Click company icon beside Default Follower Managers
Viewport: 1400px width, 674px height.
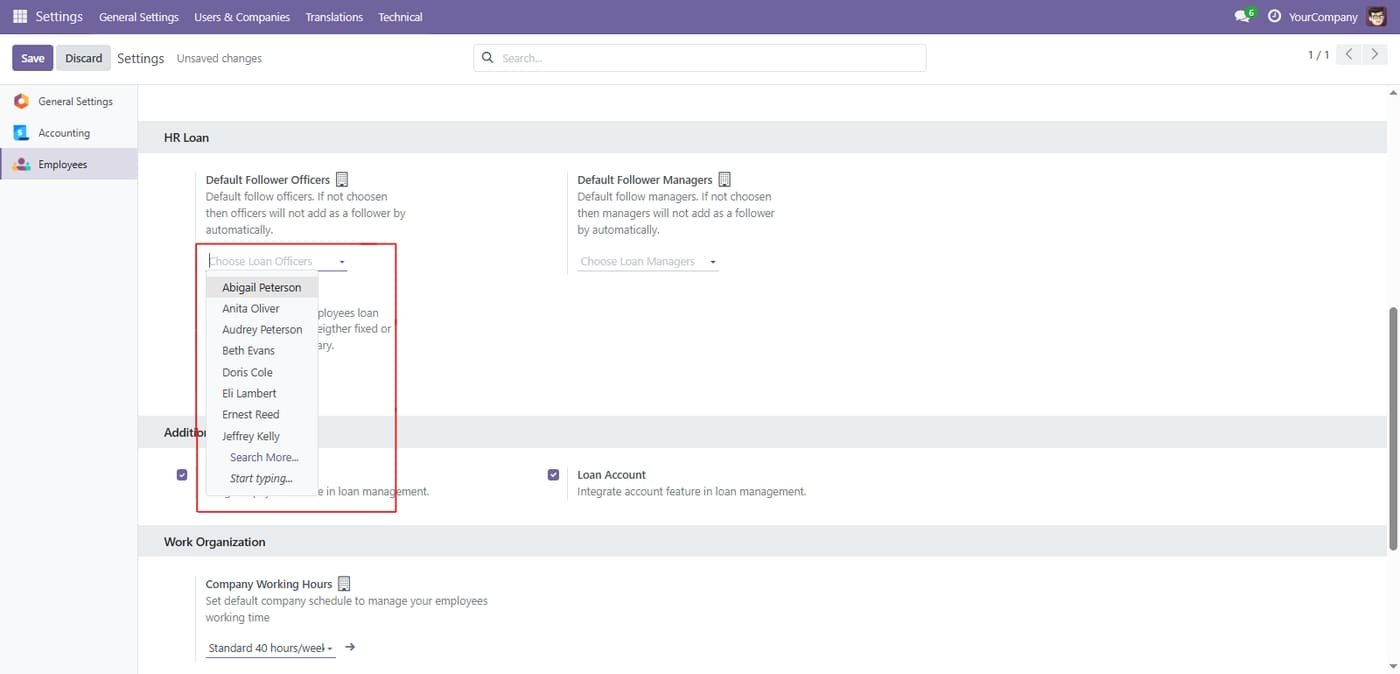(725, 180)
